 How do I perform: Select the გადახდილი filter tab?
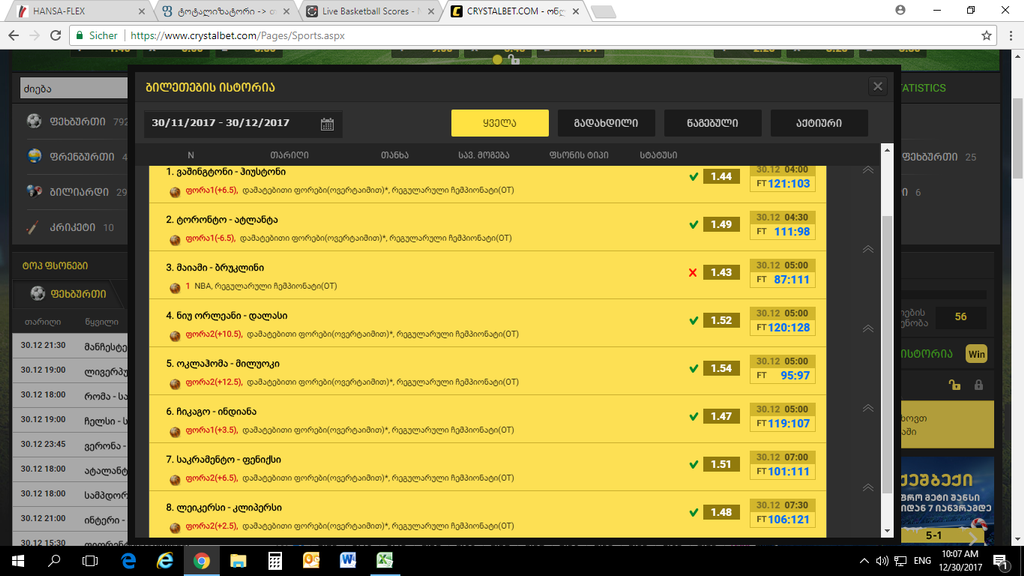pos(606,123)
